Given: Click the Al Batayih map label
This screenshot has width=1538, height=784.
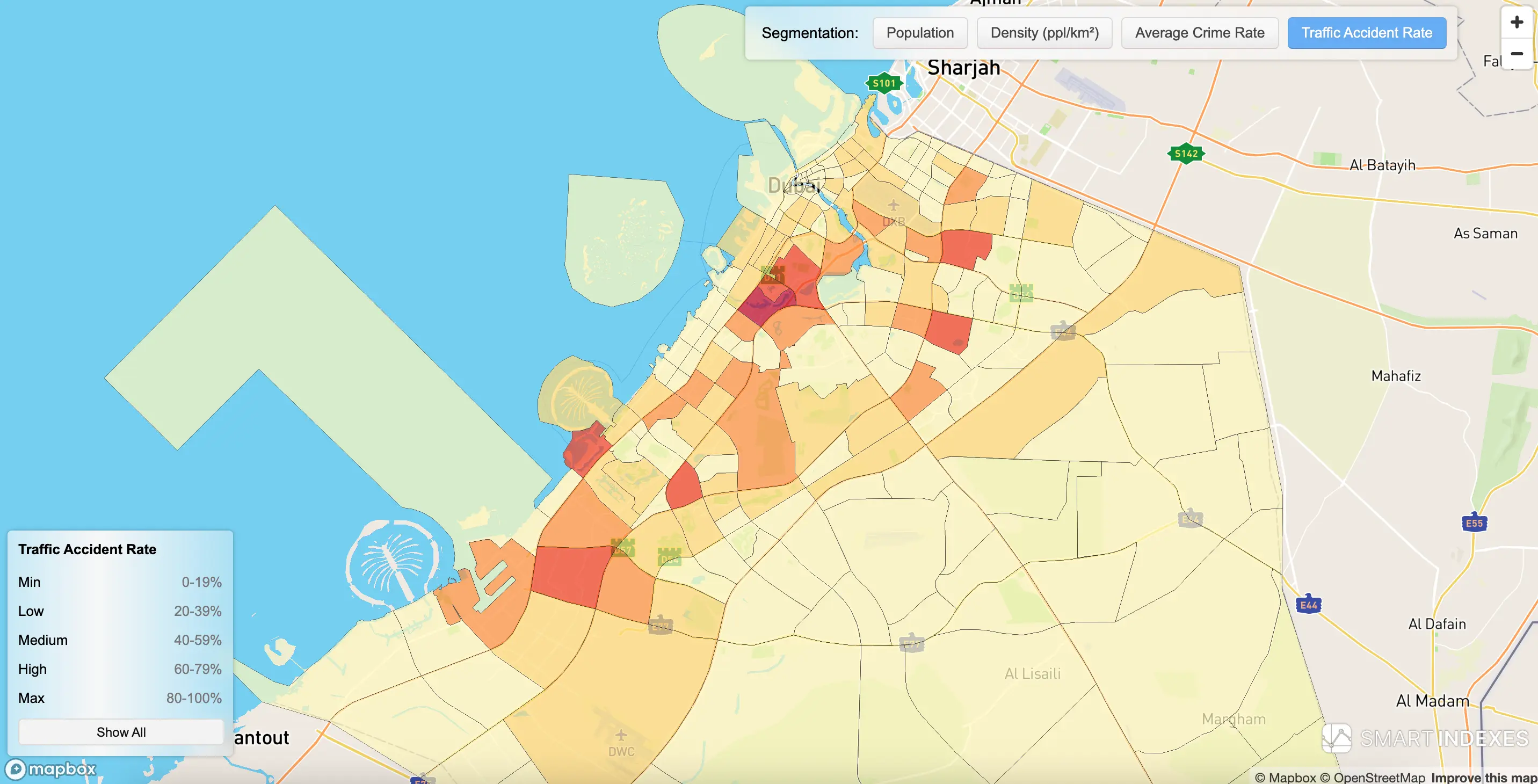Looking at the screenshot, I should [x=1382, y=165].
